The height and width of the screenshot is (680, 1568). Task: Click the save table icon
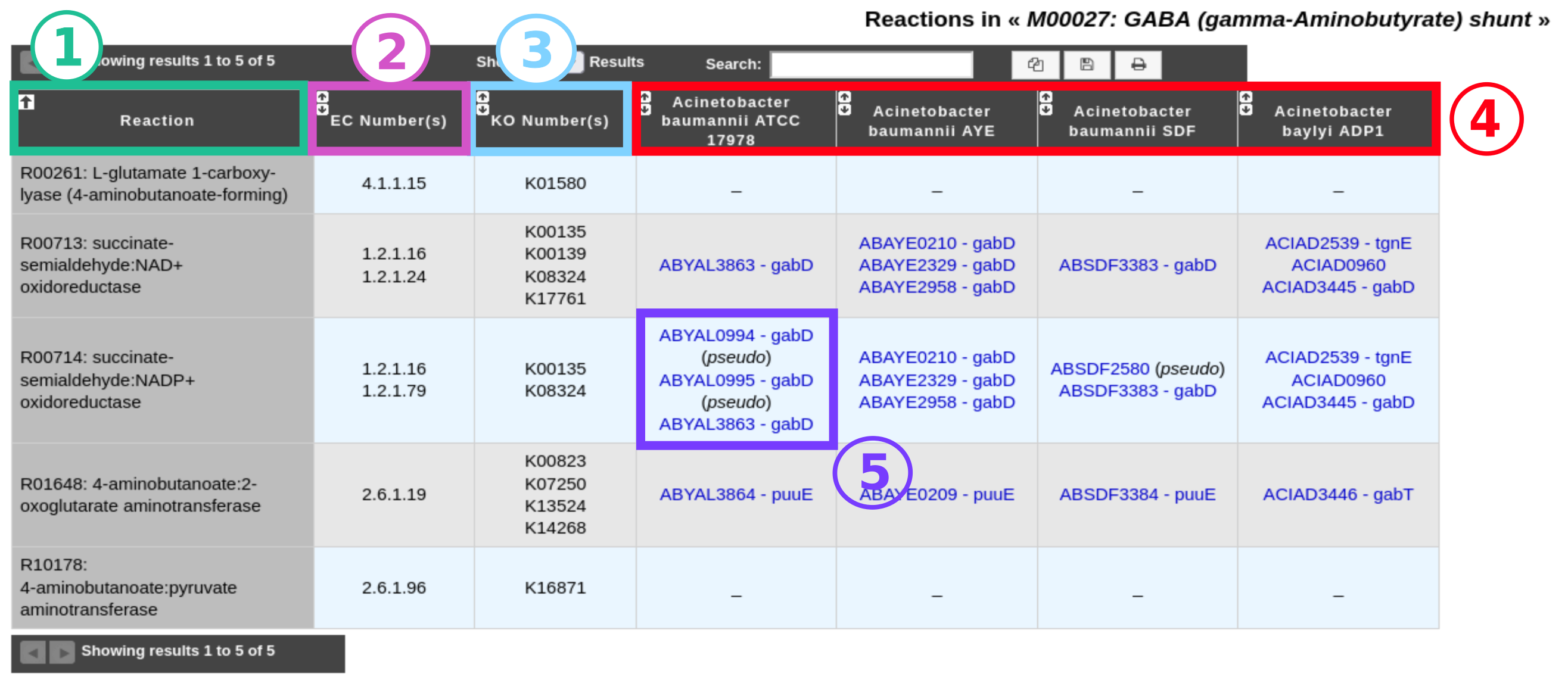click(1087, 64)
